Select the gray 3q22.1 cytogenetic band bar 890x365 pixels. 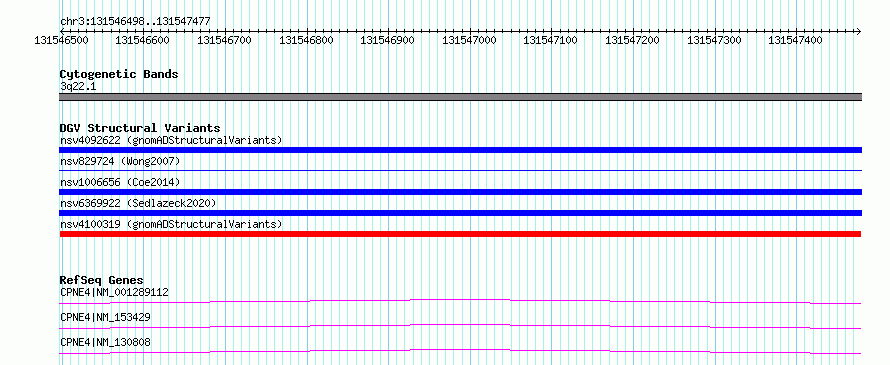pyautogui.click(x=460, y=97)
